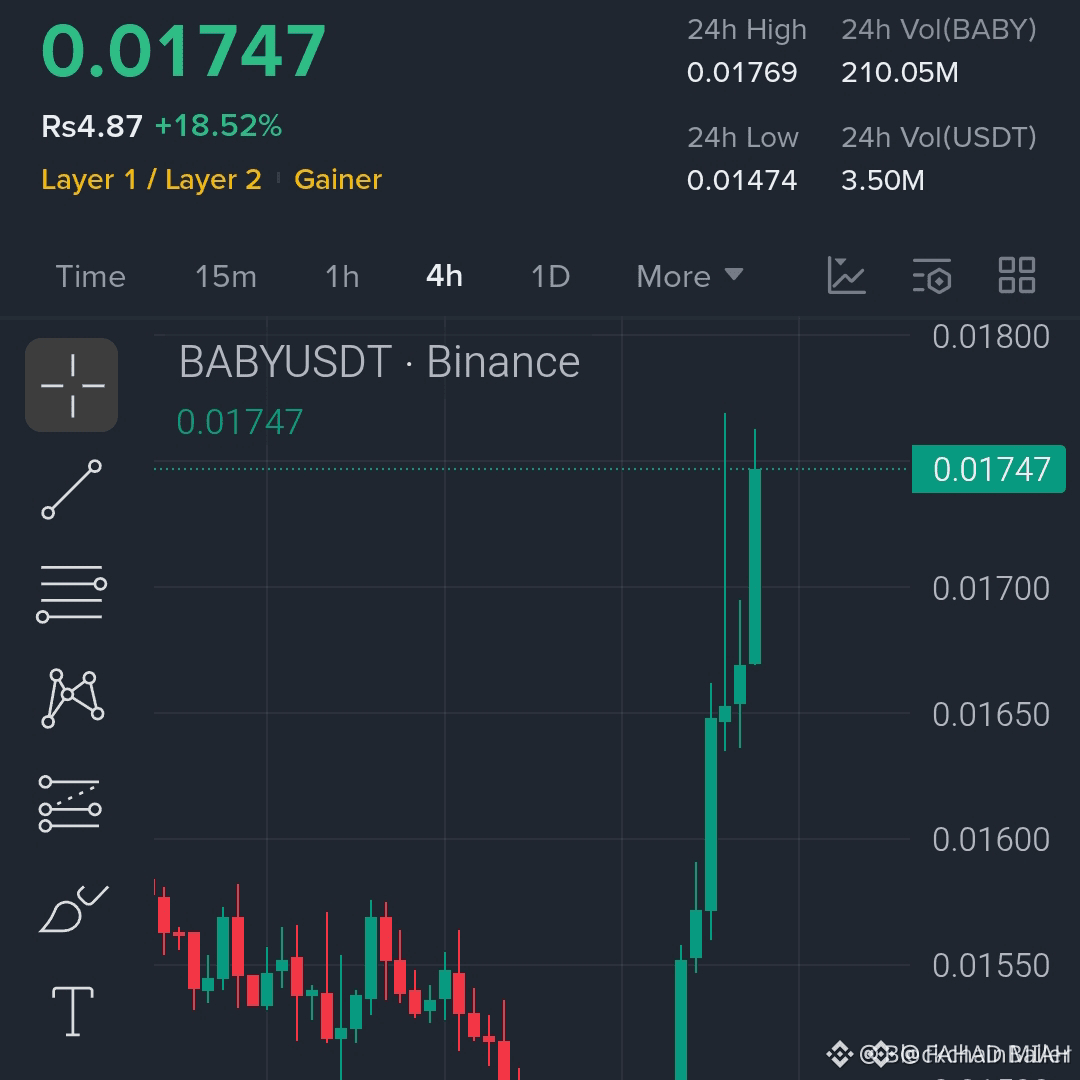The image size is (1080, 1080).
Task: Click the green 0.01747 under chart title
Action: (x=240, y=422)
